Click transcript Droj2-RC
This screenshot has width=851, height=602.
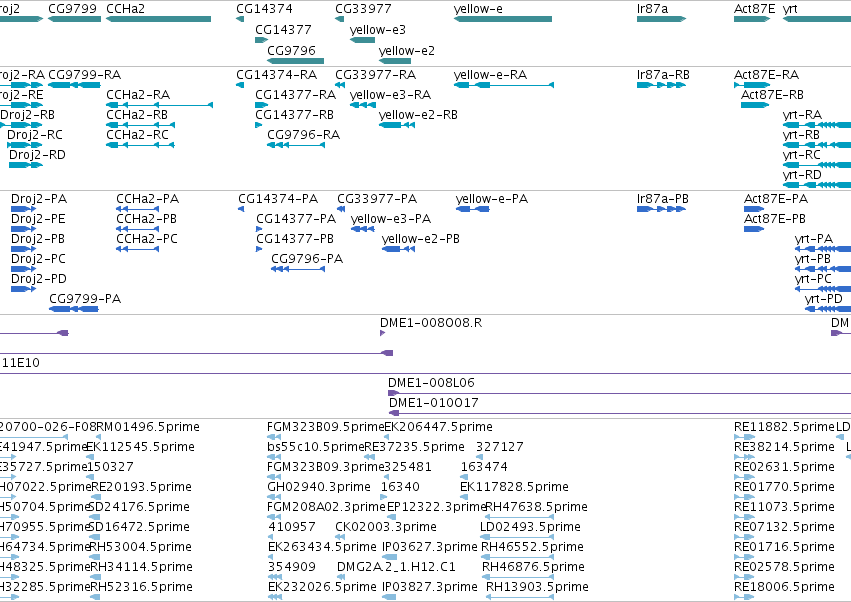(x=35, y=135)
